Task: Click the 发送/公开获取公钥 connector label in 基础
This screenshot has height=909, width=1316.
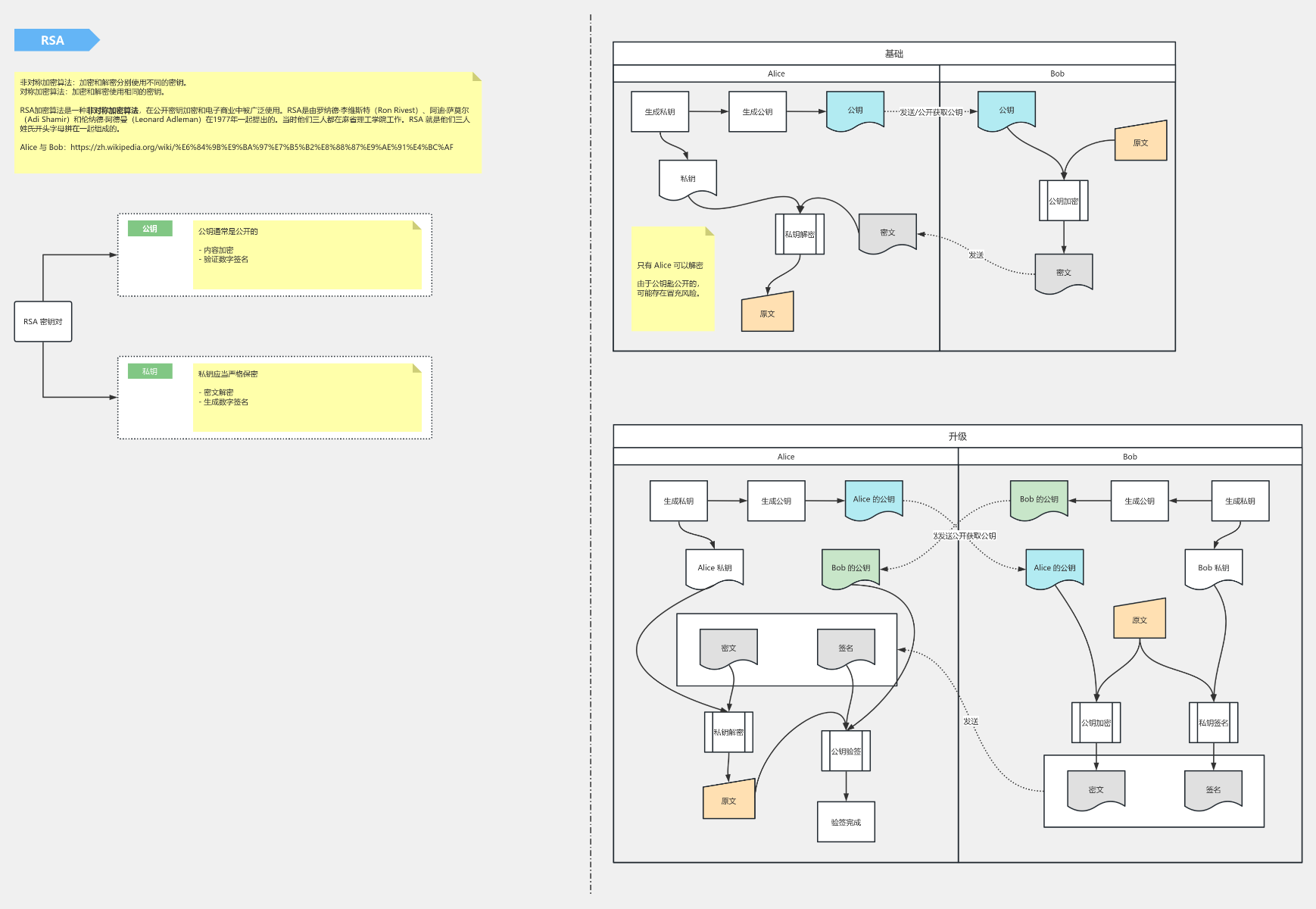Action: [x=931, y=112]
